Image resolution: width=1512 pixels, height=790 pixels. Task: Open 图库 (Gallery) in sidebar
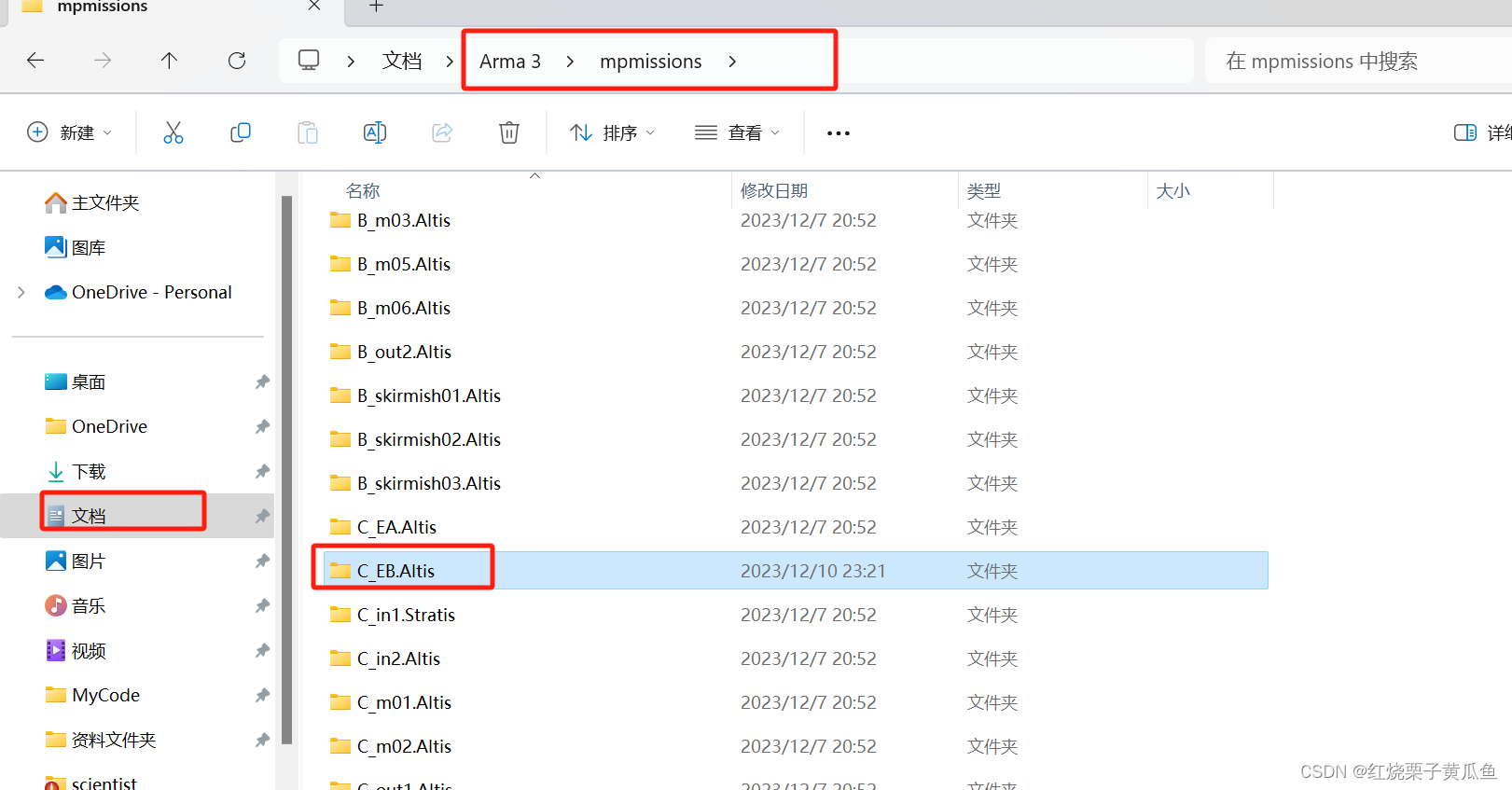click(75, 247)
